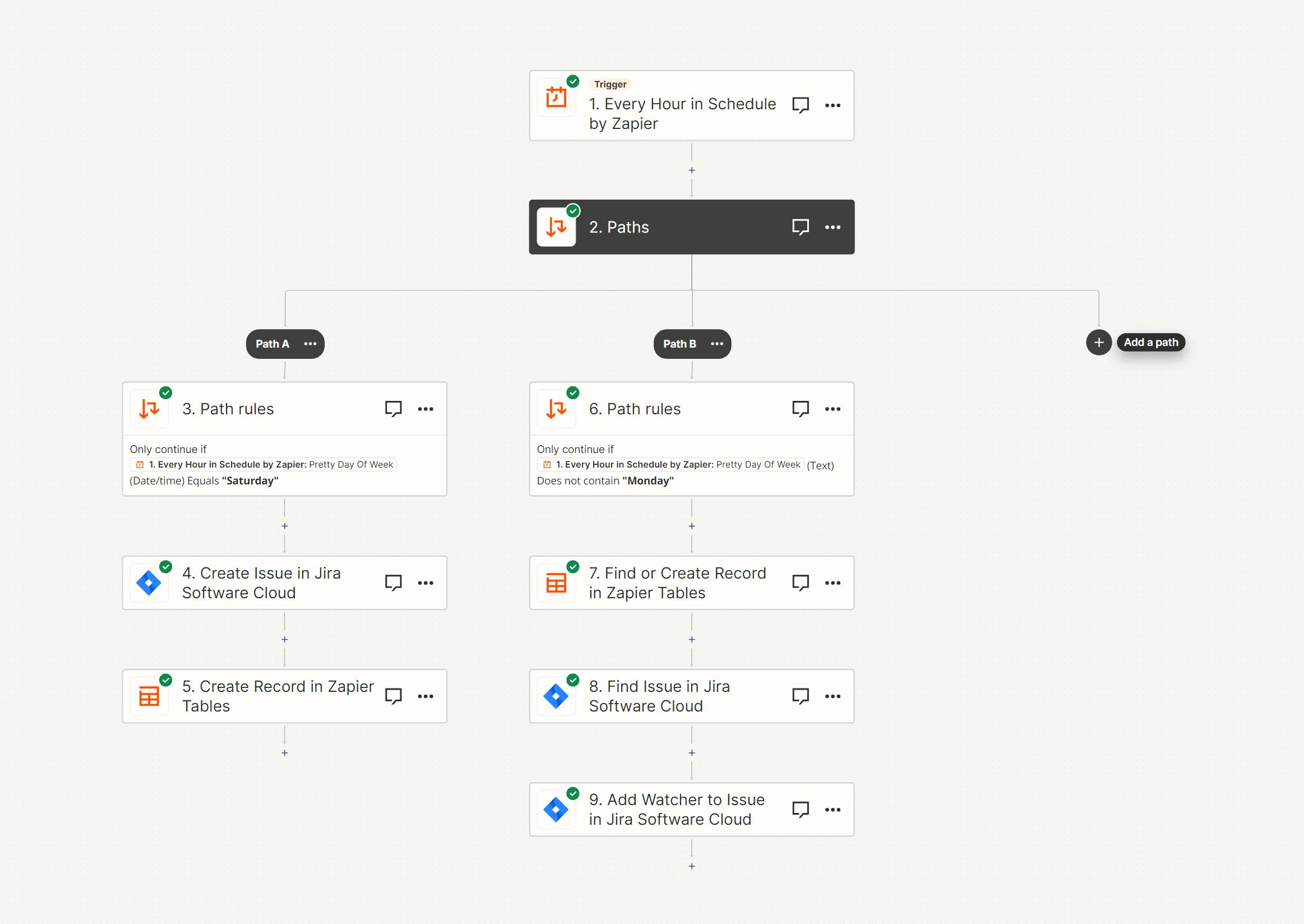Click the plus circle to add path
Viewport: 1304px width, 924px height.
click(1099, 343)
